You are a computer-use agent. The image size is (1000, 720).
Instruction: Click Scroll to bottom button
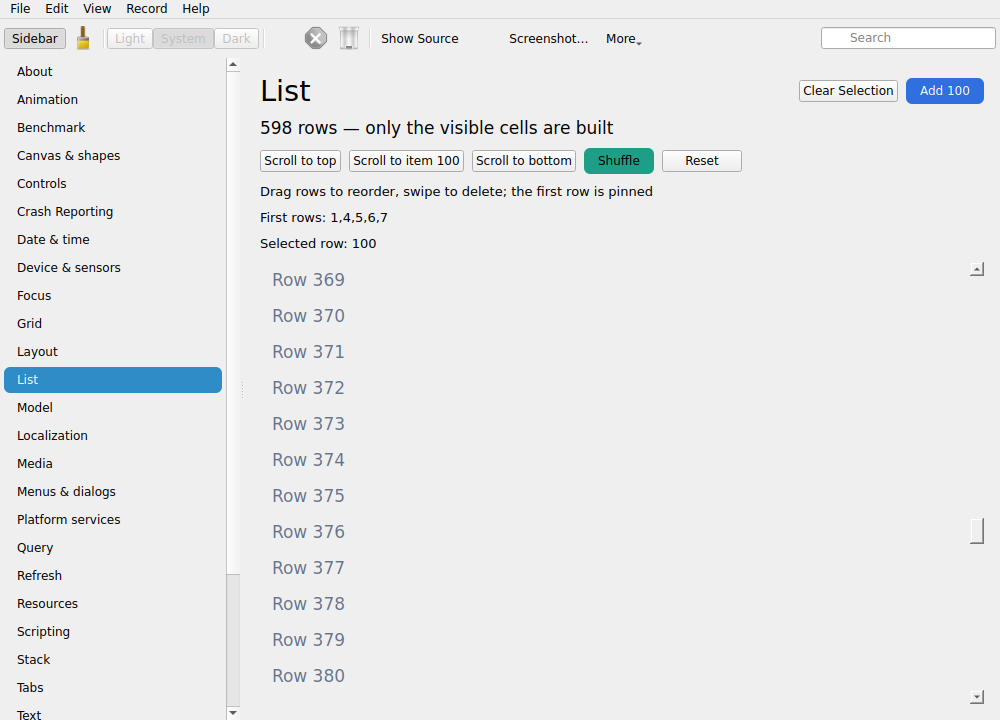[524, 161]
